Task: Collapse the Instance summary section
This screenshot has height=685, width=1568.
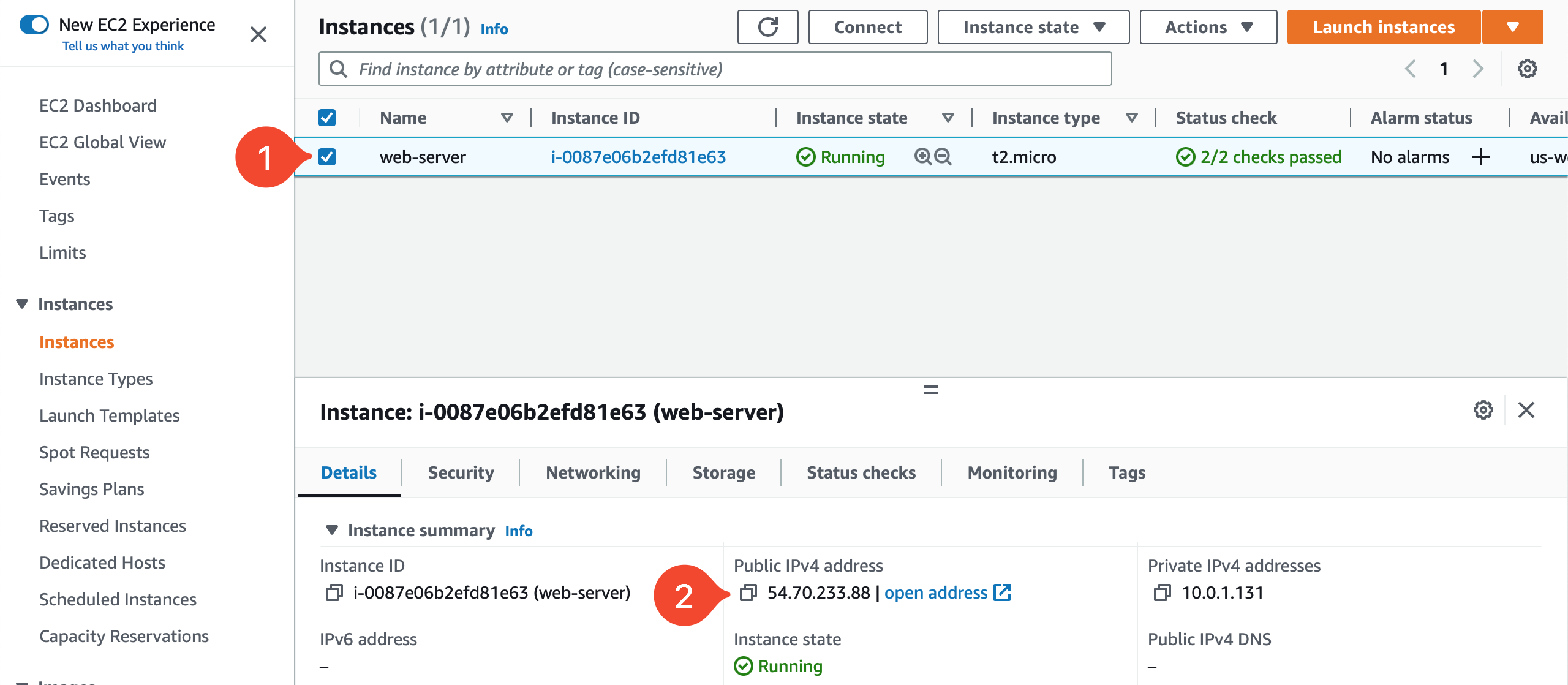Action: coord(331,530)
